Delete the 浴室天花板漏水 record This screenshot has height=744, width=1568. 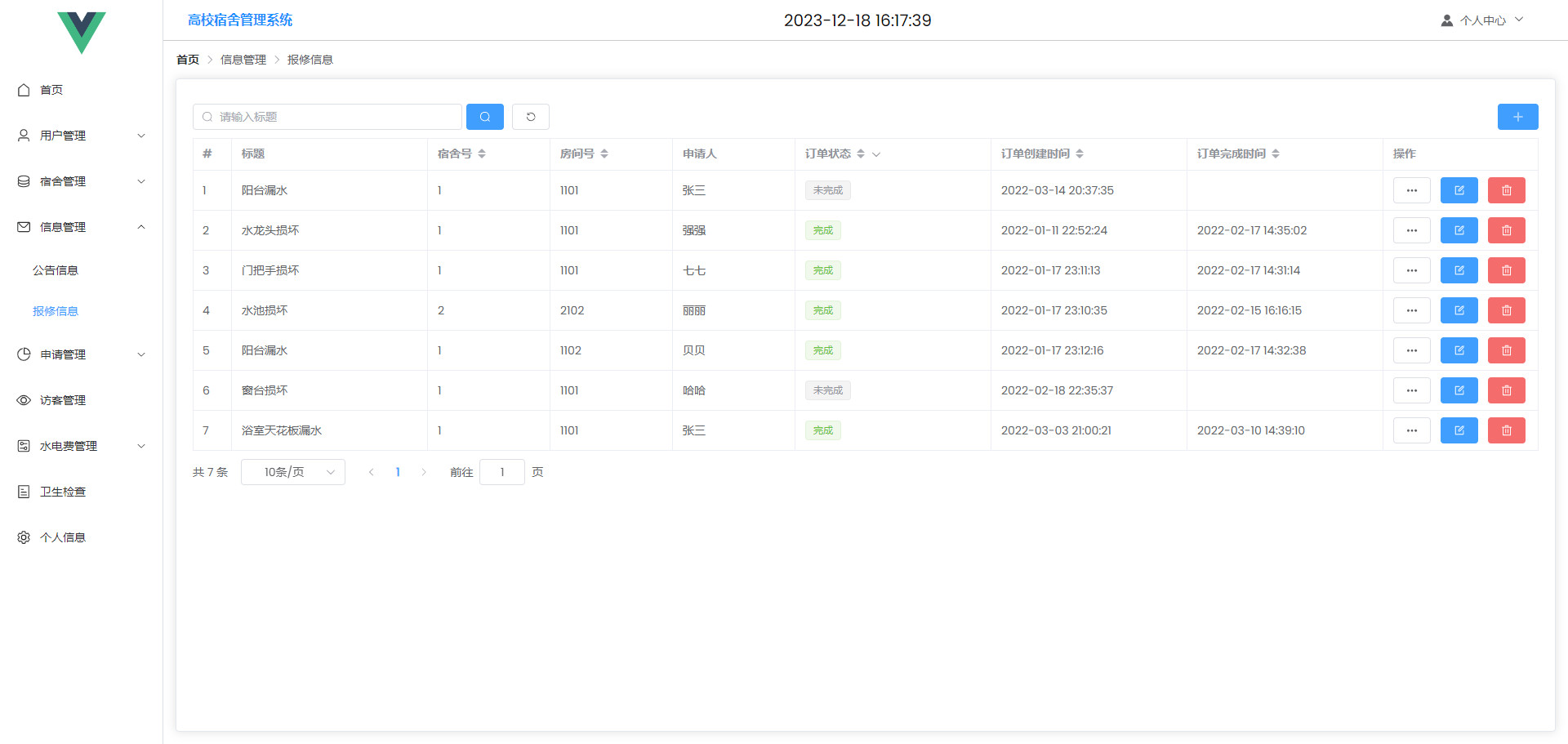click(1506, 430)
